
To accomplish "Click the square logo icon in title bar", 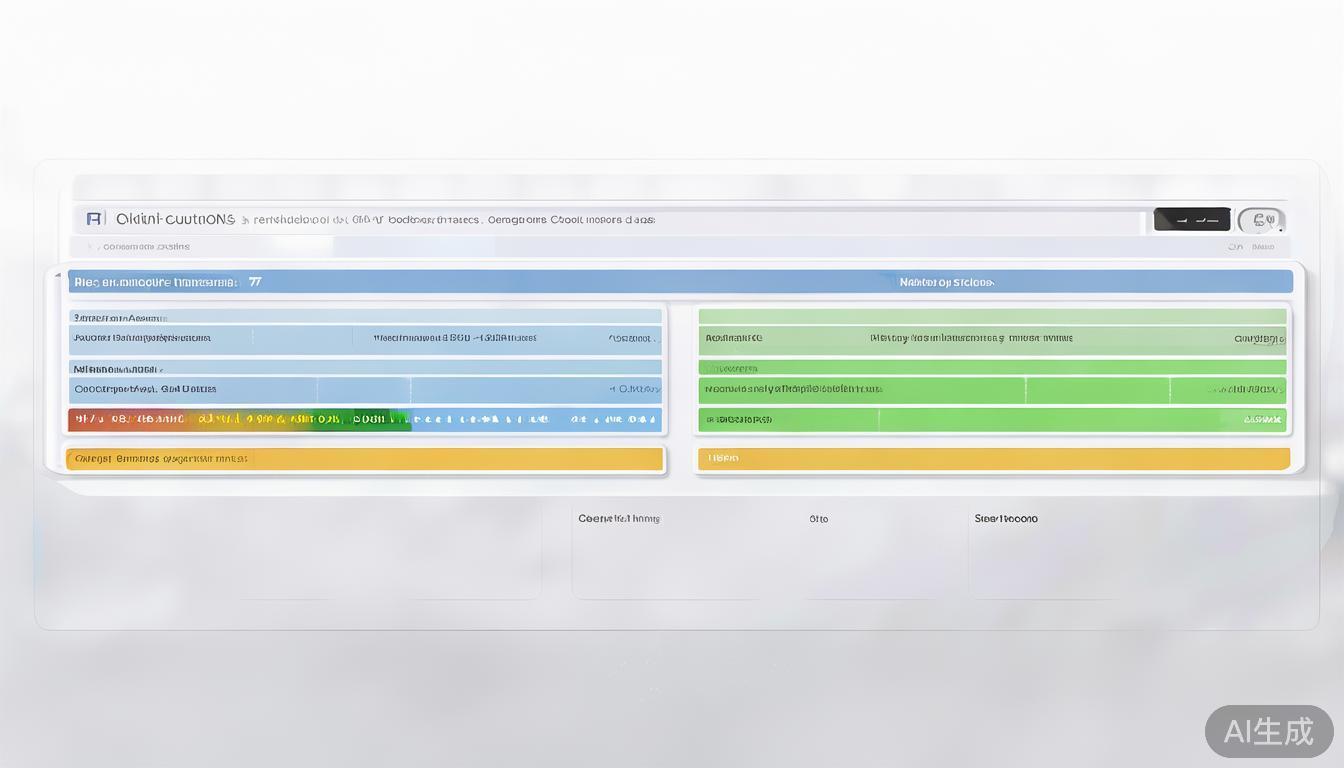I will point(94,219).
